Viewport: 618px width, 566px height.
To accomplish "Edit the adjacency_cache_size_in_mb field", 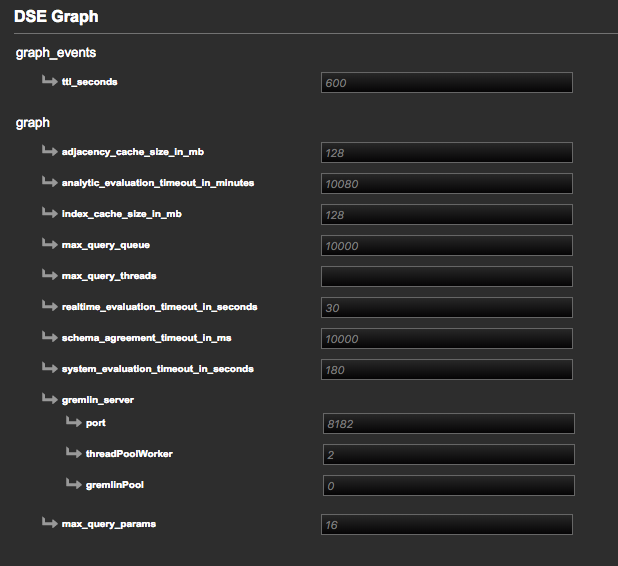I will tap(447, 153).
